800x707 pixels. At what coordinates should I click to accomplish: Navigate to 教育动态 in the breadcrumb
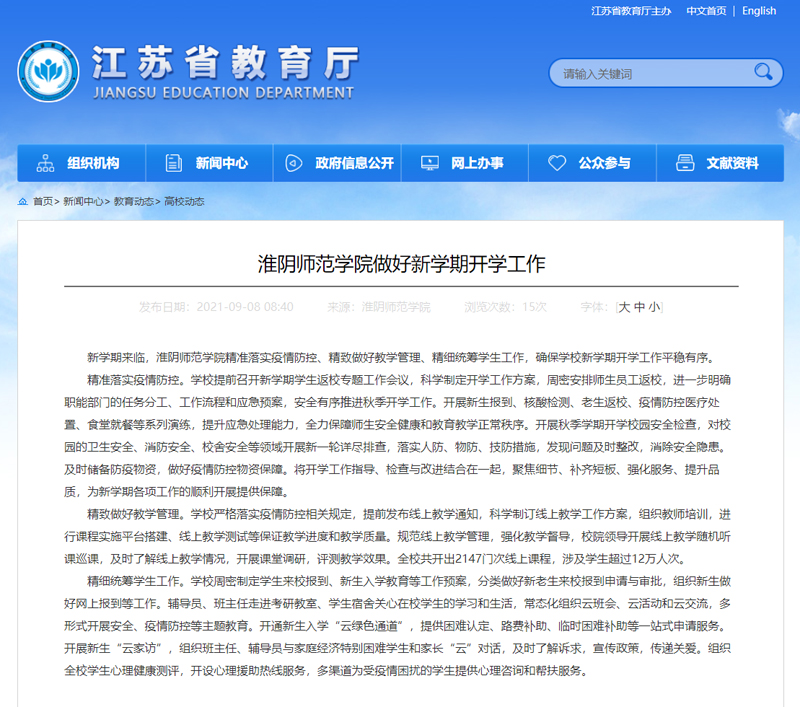(x=134, y=201)
